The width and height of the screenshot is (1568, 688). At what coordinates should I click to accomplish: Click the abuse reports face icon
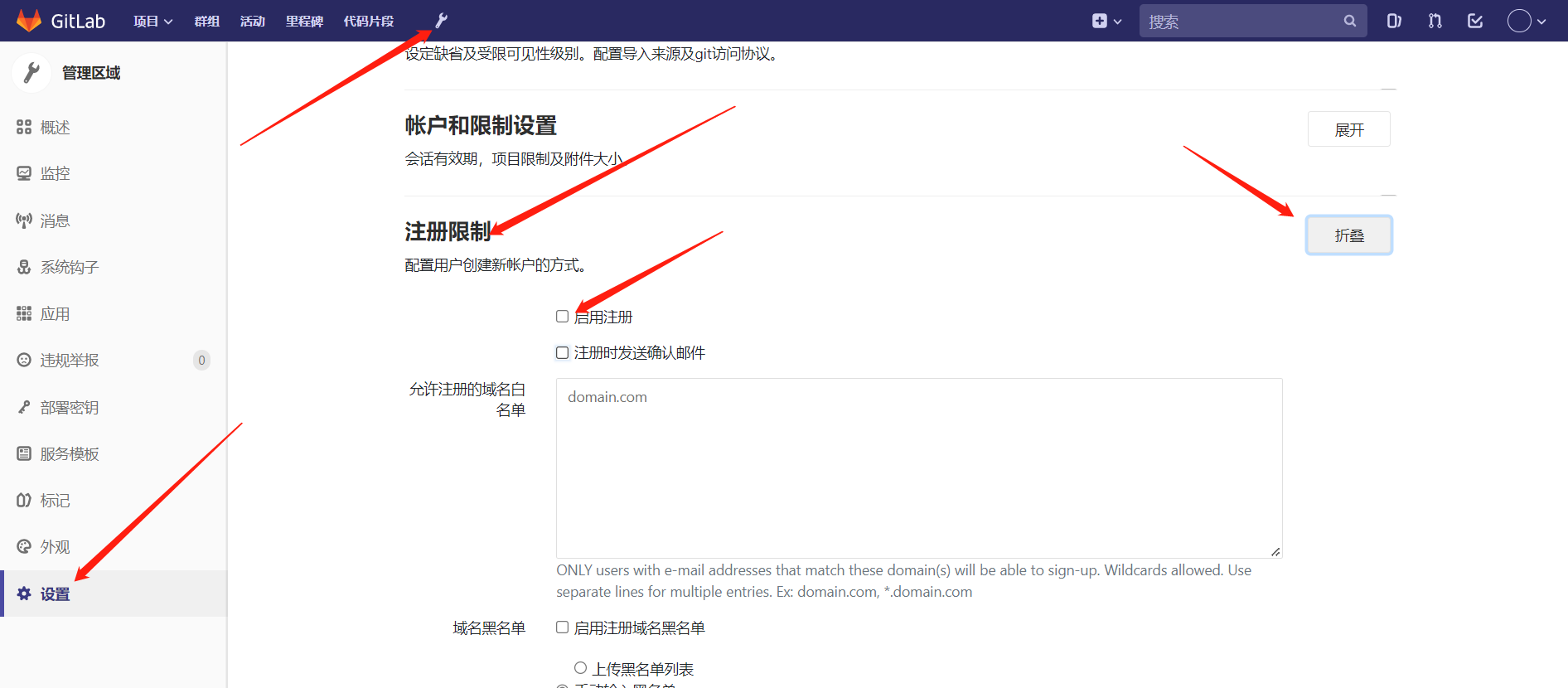[24, 360]
